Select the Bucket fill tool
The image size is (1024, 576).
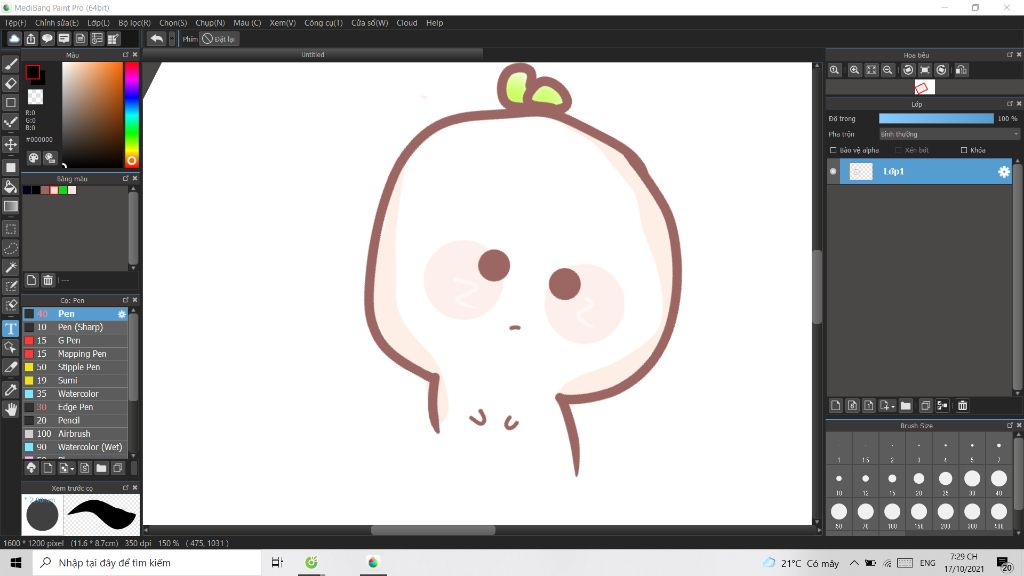11,187
